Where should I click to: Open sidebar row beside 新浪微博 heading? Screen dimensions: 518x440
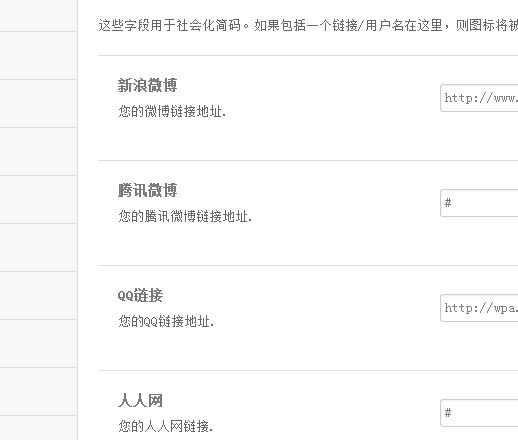(38, 103)
